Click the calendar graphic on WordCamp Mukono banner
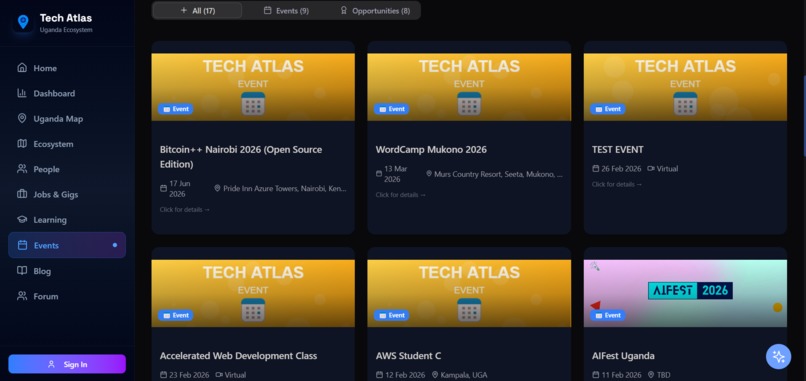 click(469, 103)
